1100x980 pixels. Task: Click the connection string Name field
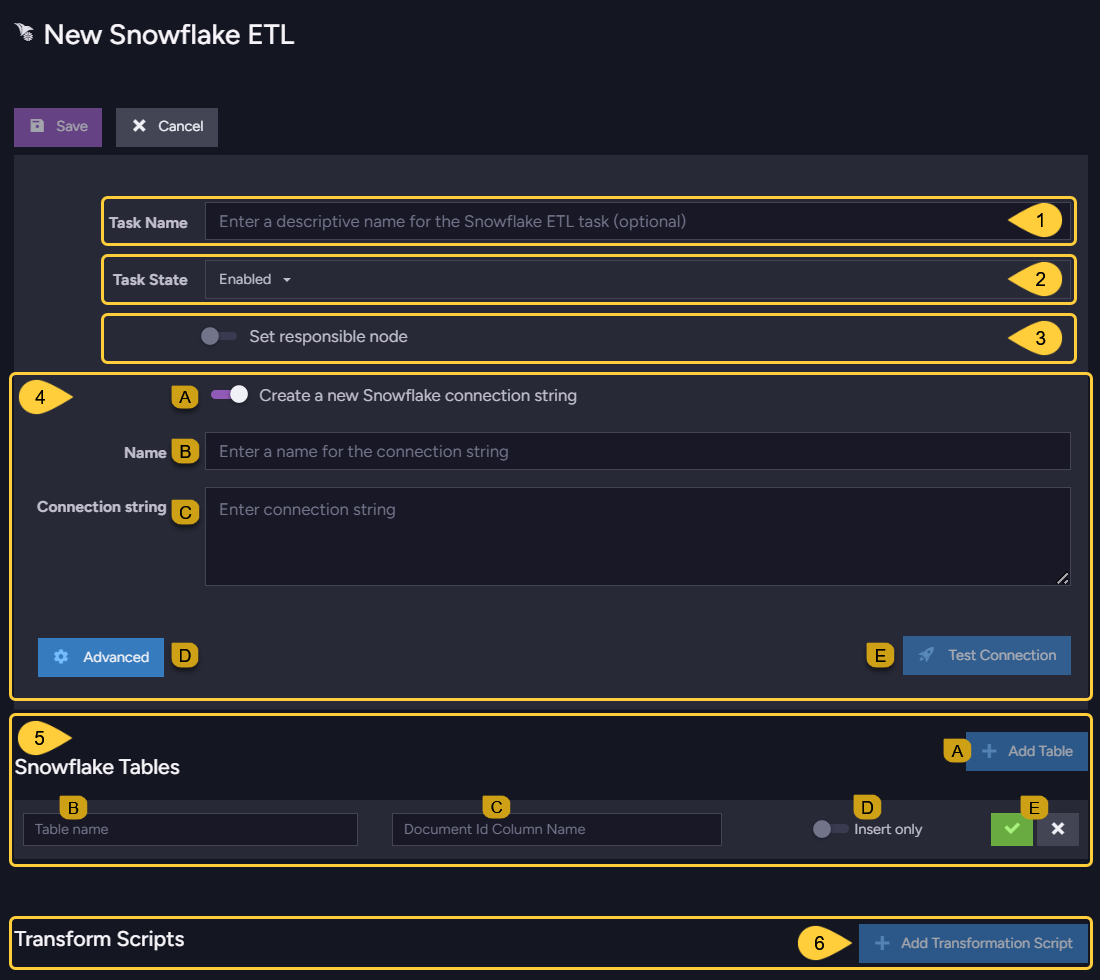[x=637, y=451]
